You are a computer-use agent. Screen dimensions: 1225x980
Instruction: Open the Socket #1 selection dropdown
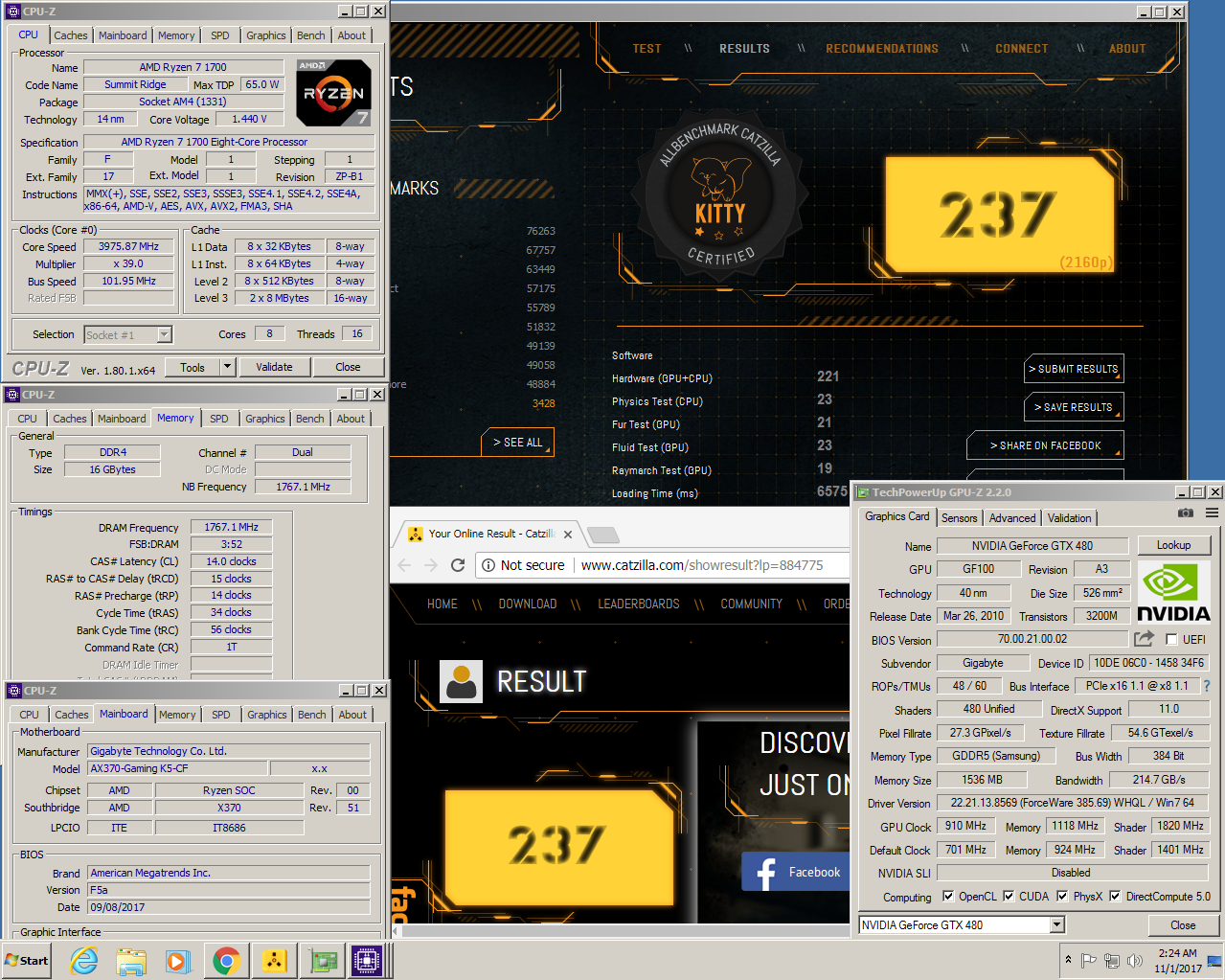pyautogui.click(x=165, y=334)
